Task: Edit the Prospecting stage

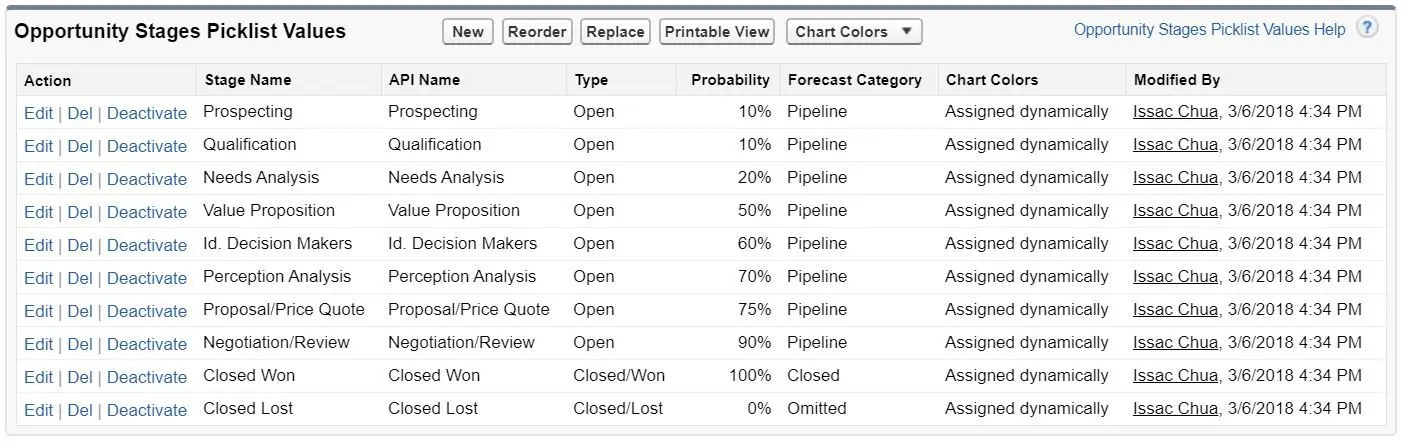Action: tap(38, 113)
